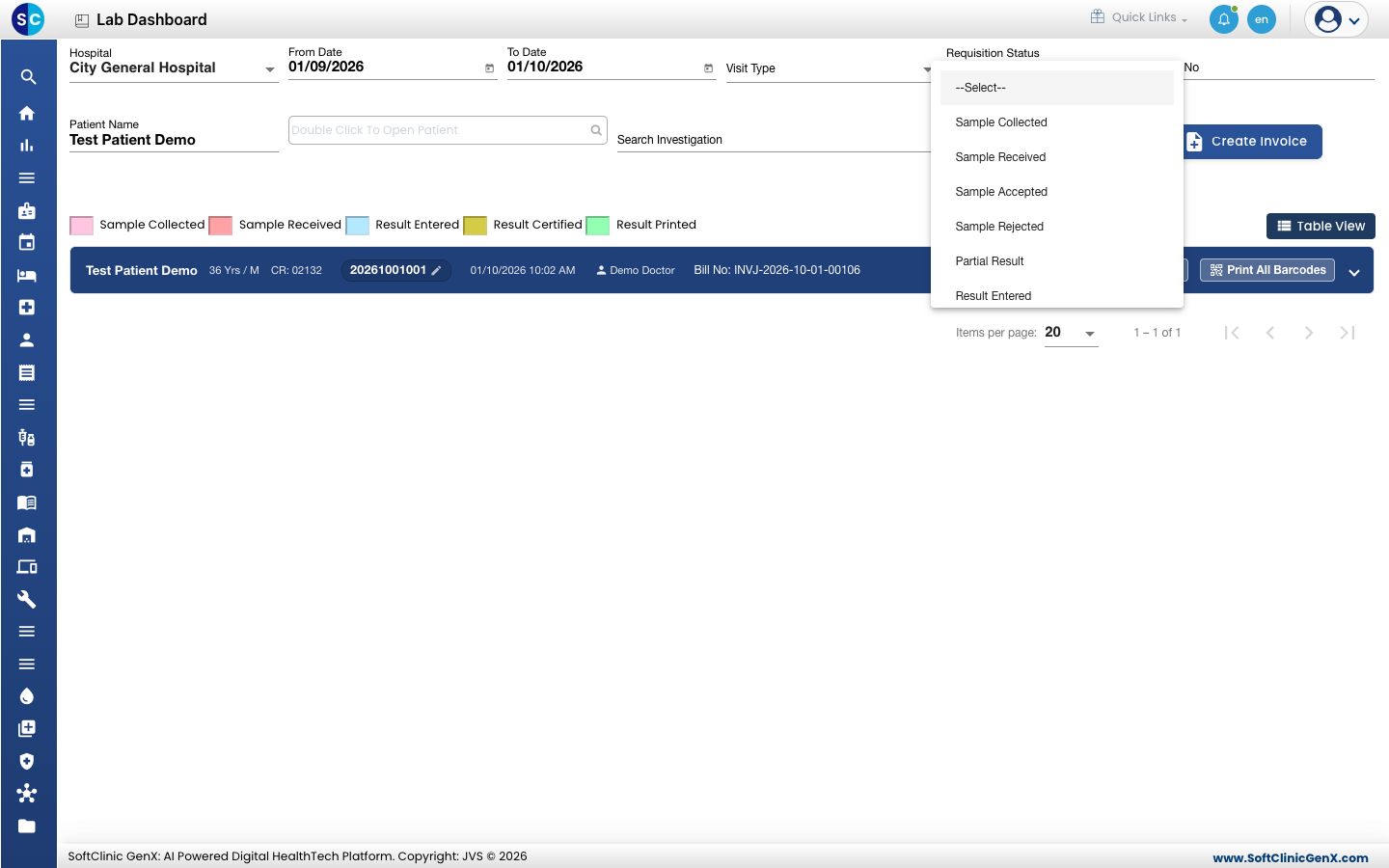Focus the Double Click To Open Patient field
The height and width of the screenshot is (868, 1389).
448,130
